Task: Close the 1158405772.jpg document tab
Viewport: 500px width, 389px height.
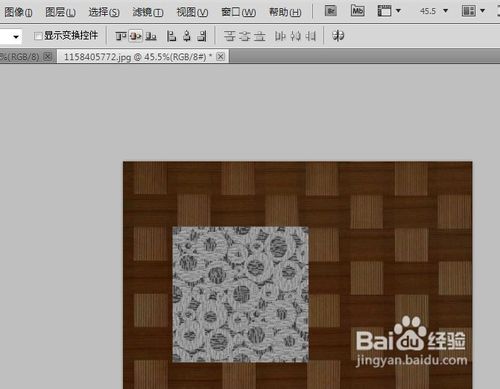Action: click(220, 57)
